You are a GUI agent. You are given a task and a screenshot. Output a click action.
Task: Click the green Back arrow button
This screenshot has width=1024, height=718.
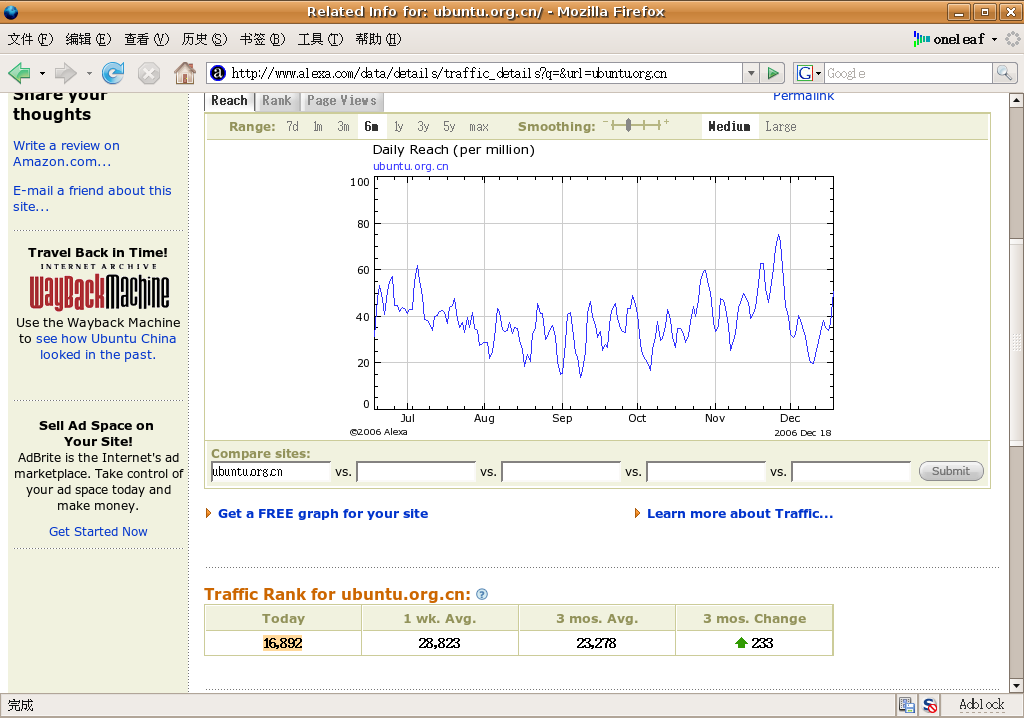click(20, 73)
